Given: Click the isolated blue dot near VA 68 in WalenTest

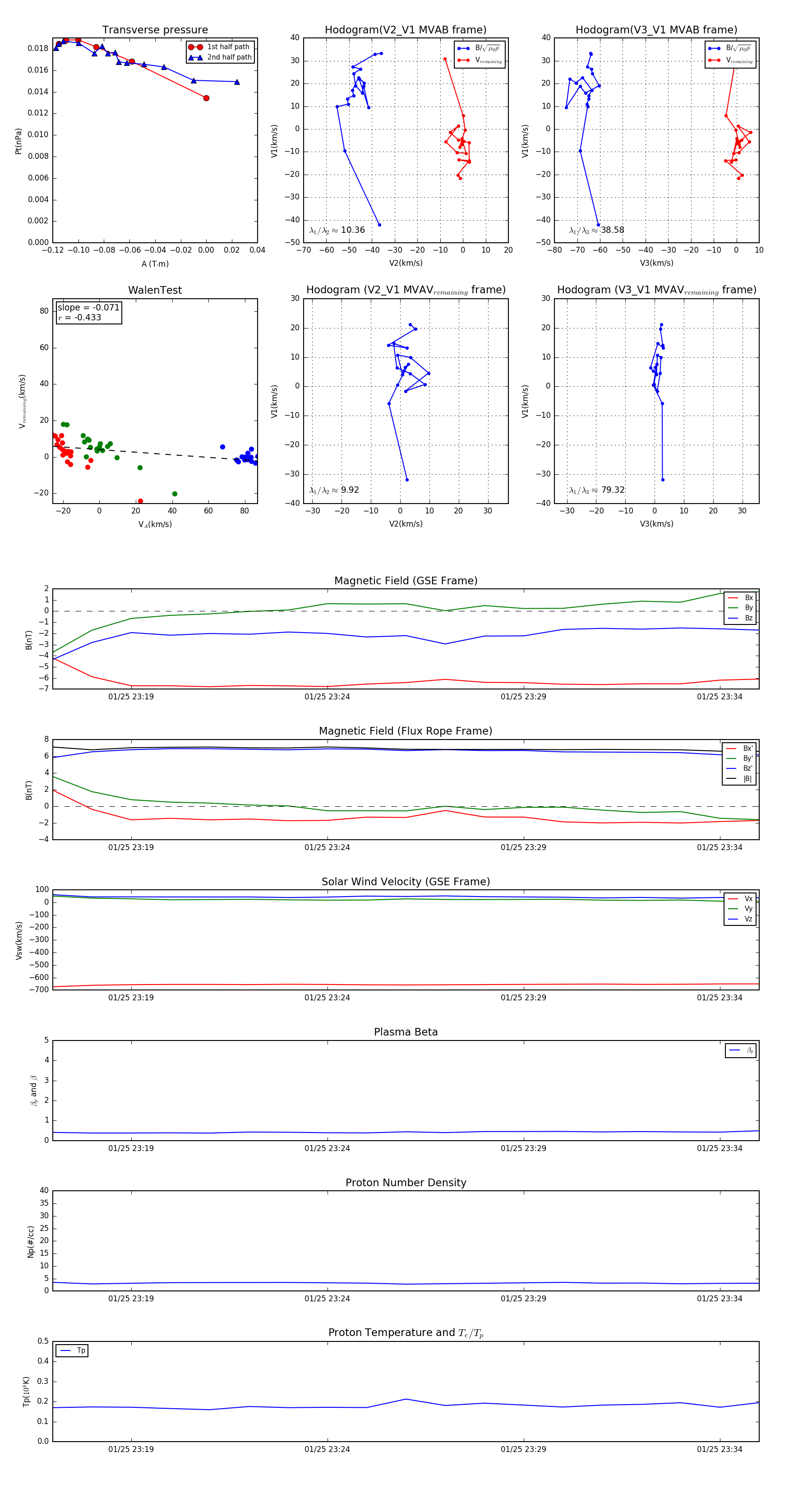Looking at the screenshot, I should 222,447.
